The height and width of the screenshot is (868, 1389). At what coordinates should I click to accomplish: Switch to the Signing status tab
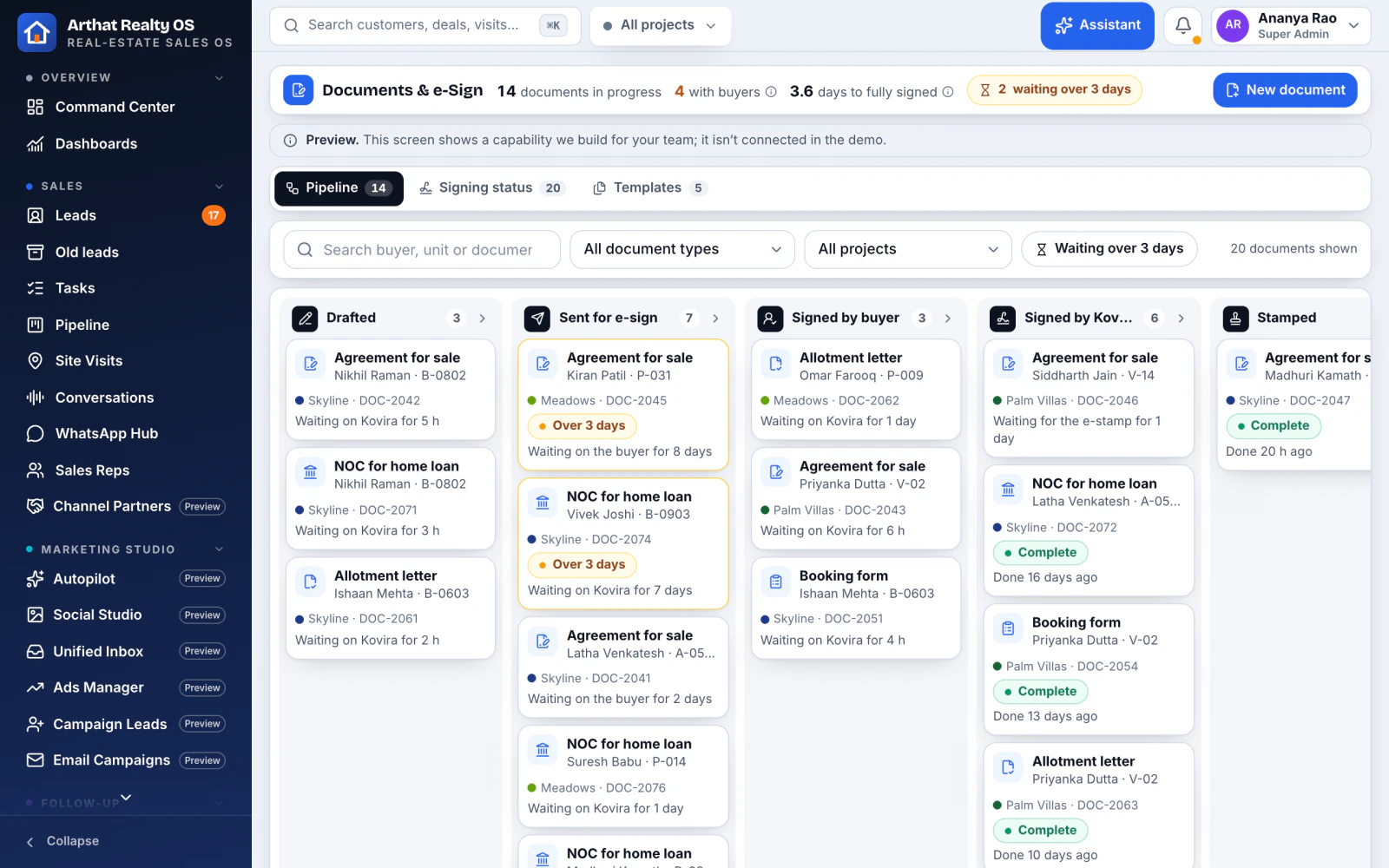tap(492, 188)
